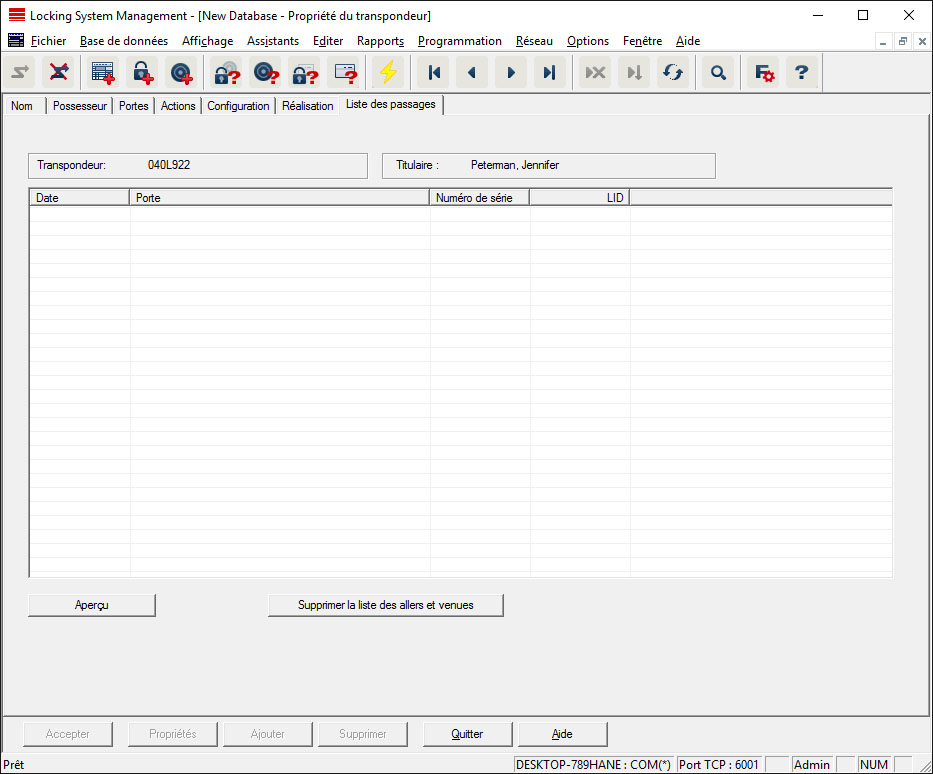933x774 pixels.
Task: Jump to last record toolbar arrow
Action: (x=549, y=73)
